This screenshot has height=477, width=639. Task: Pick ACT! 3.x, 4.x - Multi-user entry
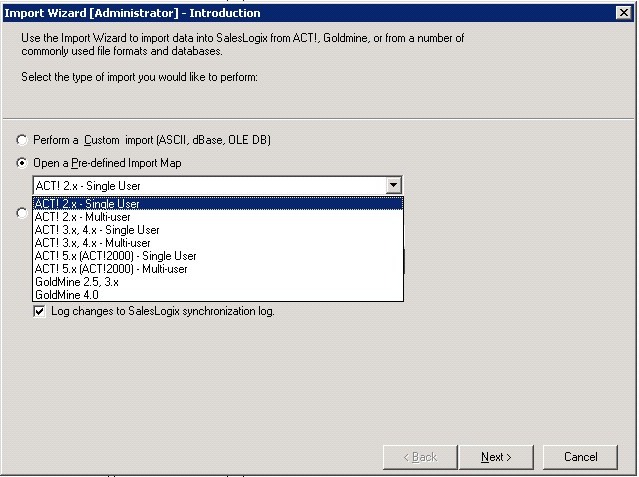(x=218, y=243)
